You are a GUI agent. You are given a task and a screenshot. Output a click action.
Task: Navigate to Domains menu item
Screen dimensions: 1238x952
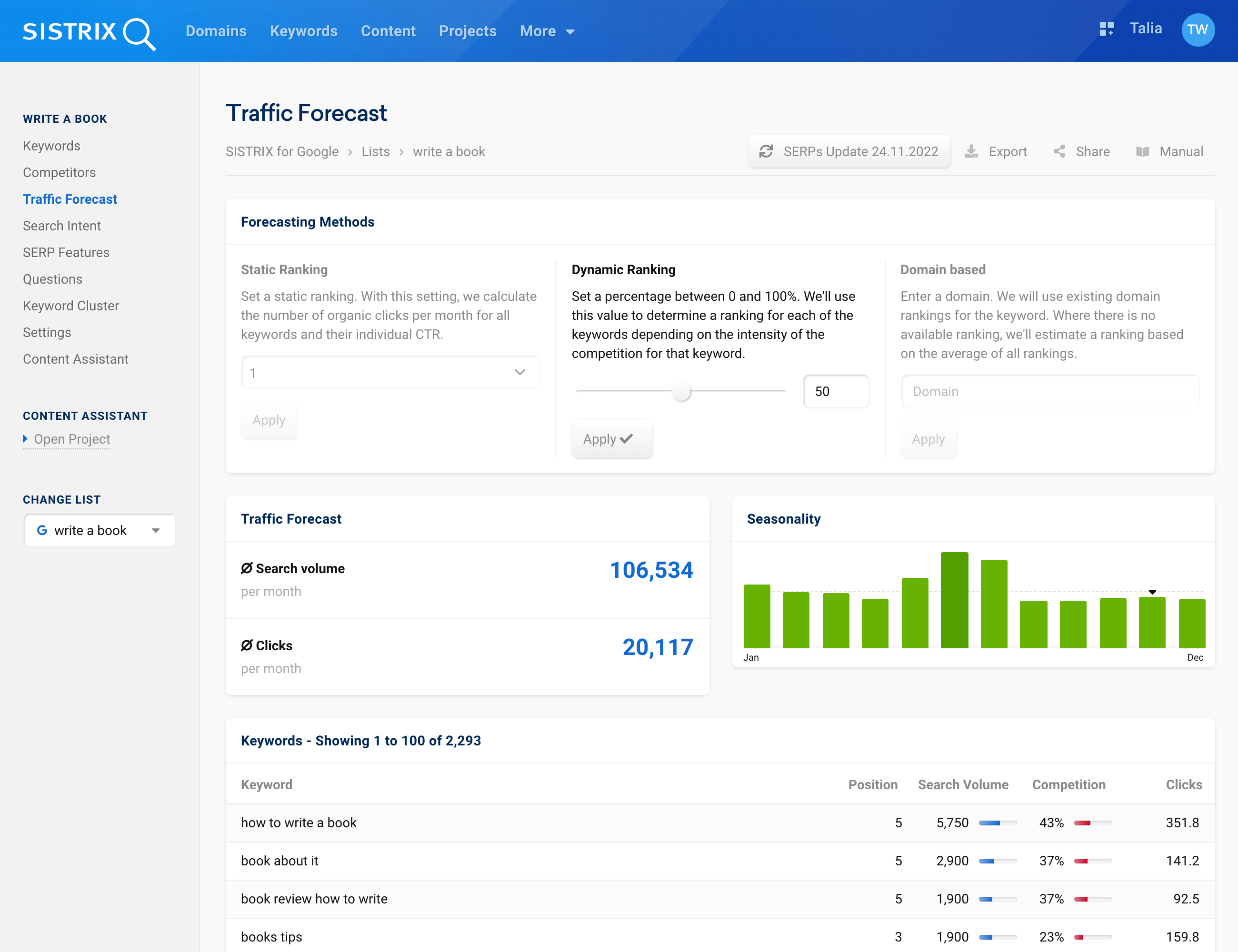216,31
